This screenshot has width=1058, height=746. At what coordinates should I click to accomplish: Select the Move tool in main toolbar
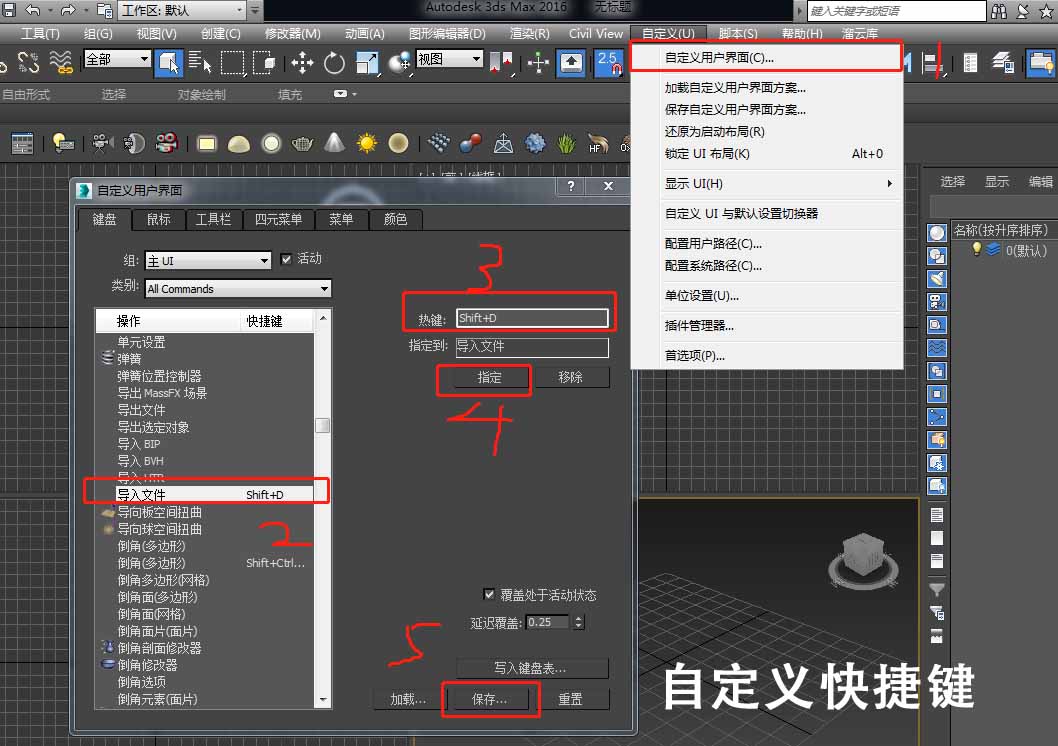pyautogui.click(x=301, y=62)
